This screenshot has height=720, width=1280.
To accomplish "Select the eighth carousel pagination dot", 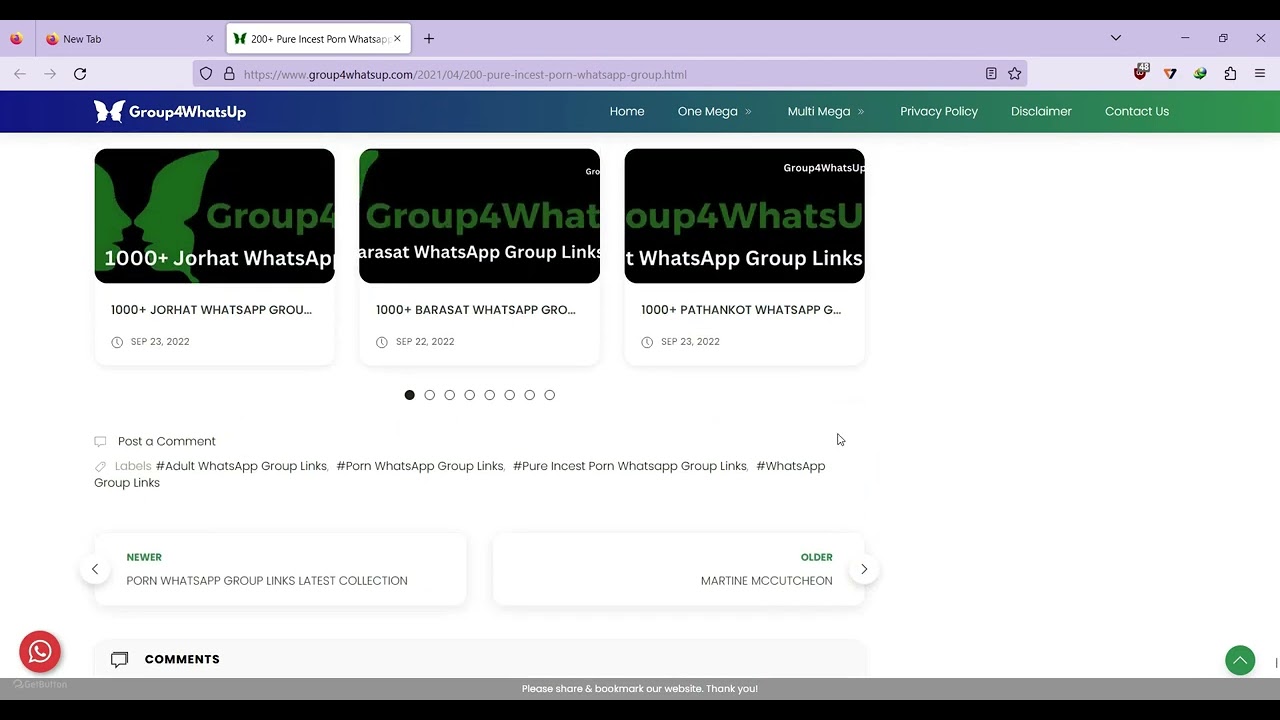I will coord(549,395).
